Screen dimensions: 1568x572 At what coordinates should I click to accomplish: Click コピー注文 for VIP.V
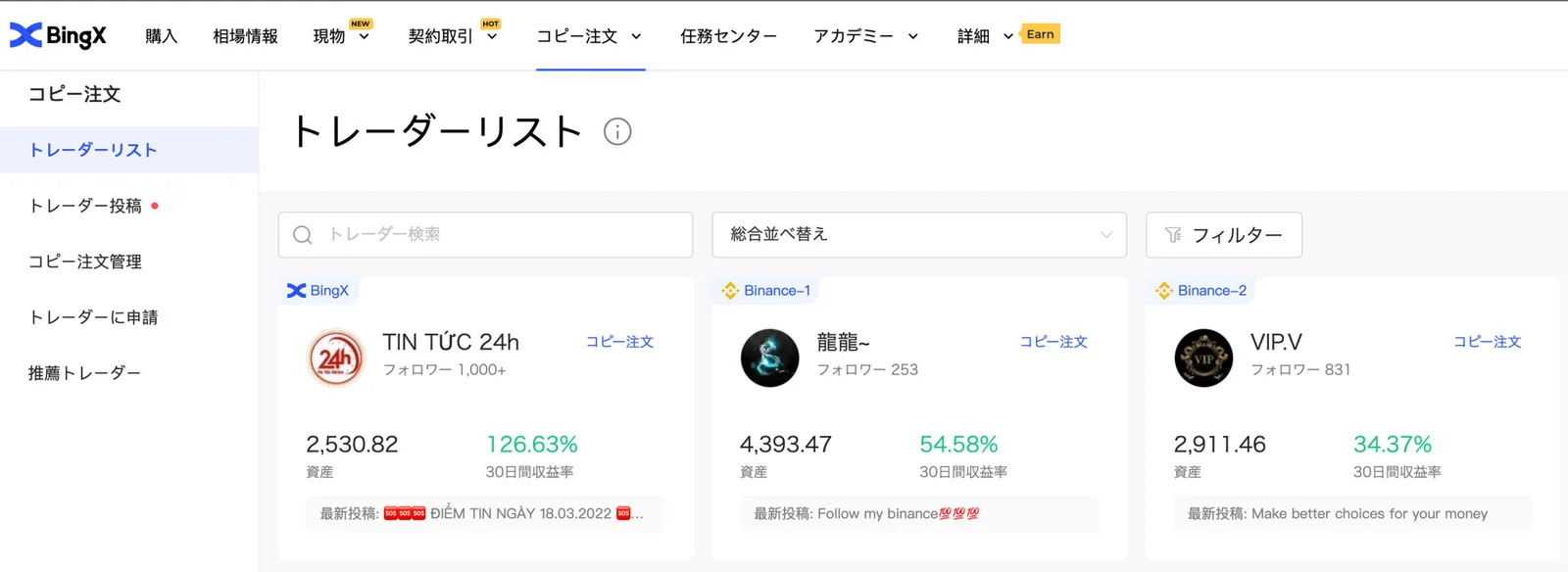[x=1488, y=342]
